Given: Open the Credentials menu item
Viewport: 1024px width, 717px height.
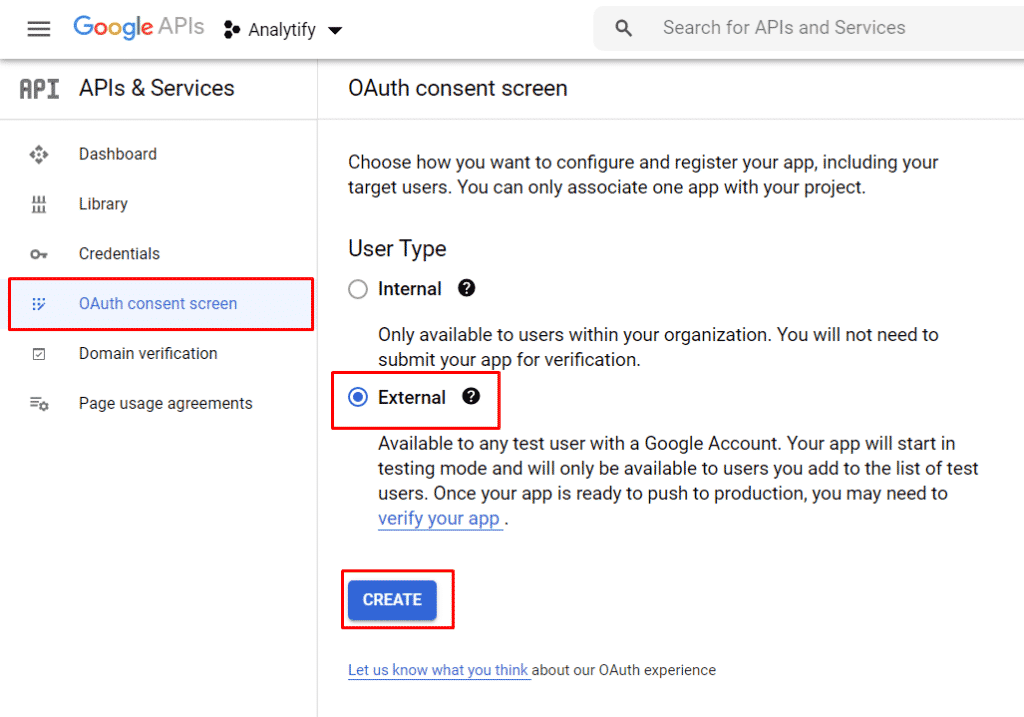Looking at the screenshot, I should point(120,253).
